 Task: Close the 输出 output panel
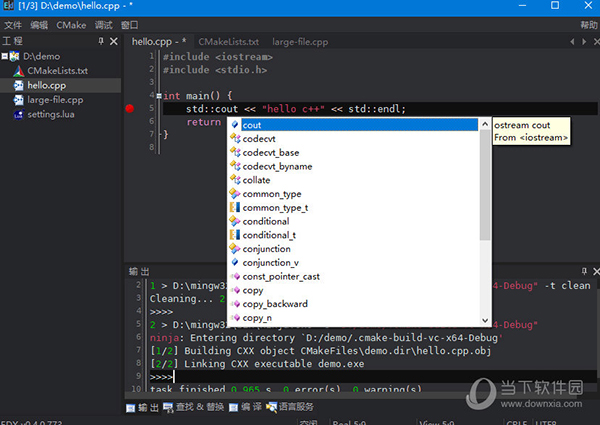point(596,271)
